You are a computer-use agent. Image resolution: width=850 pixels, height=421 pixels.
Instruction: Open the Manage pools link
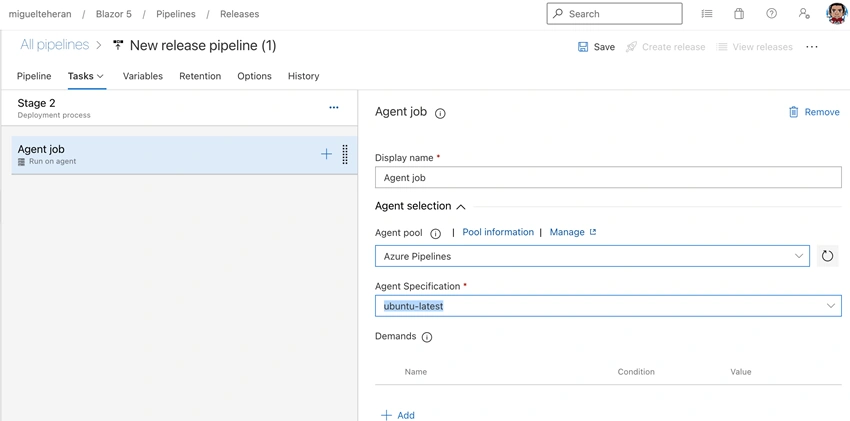[572, 232]
